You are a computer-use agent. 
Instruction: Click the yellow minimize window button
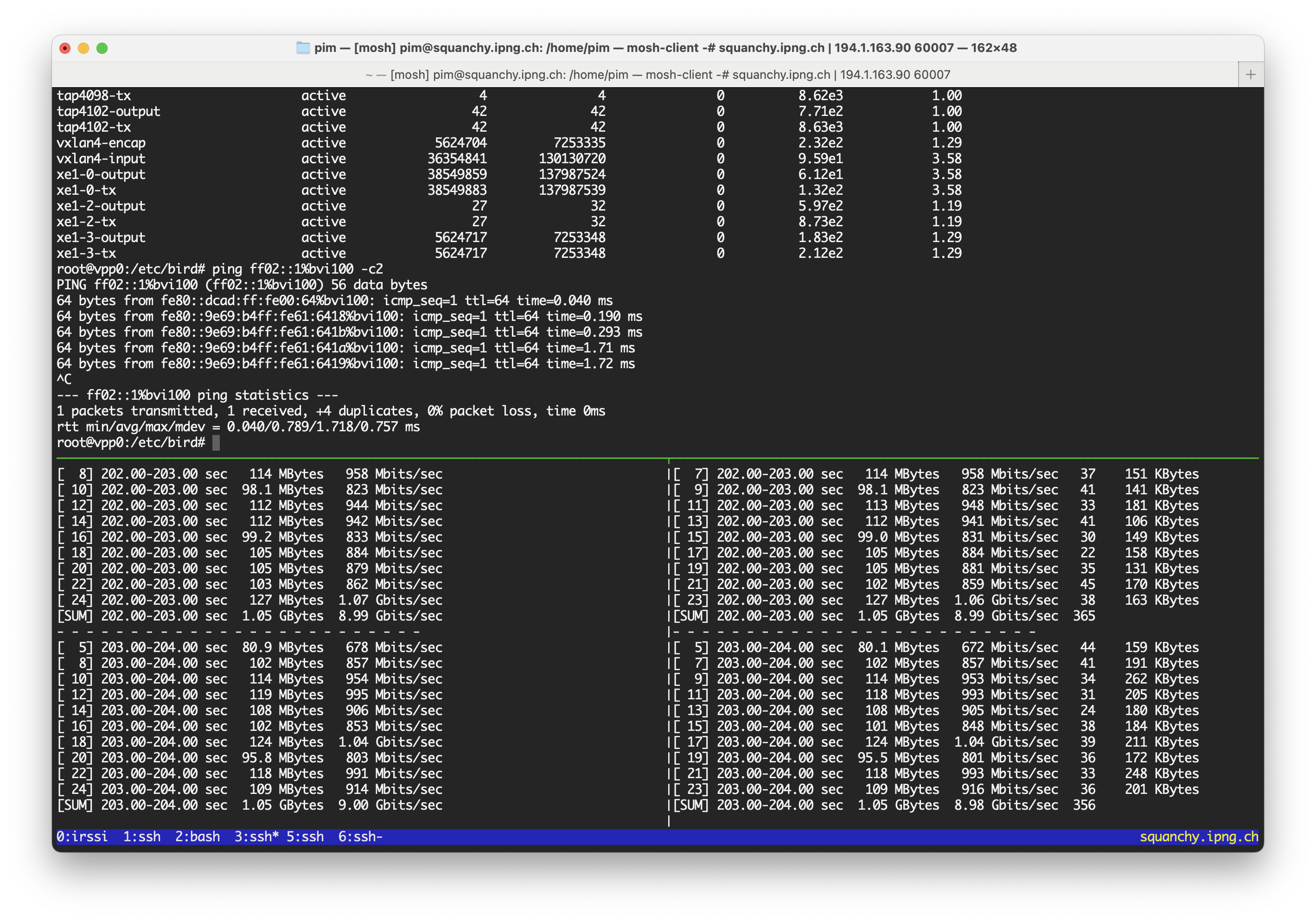83,48
